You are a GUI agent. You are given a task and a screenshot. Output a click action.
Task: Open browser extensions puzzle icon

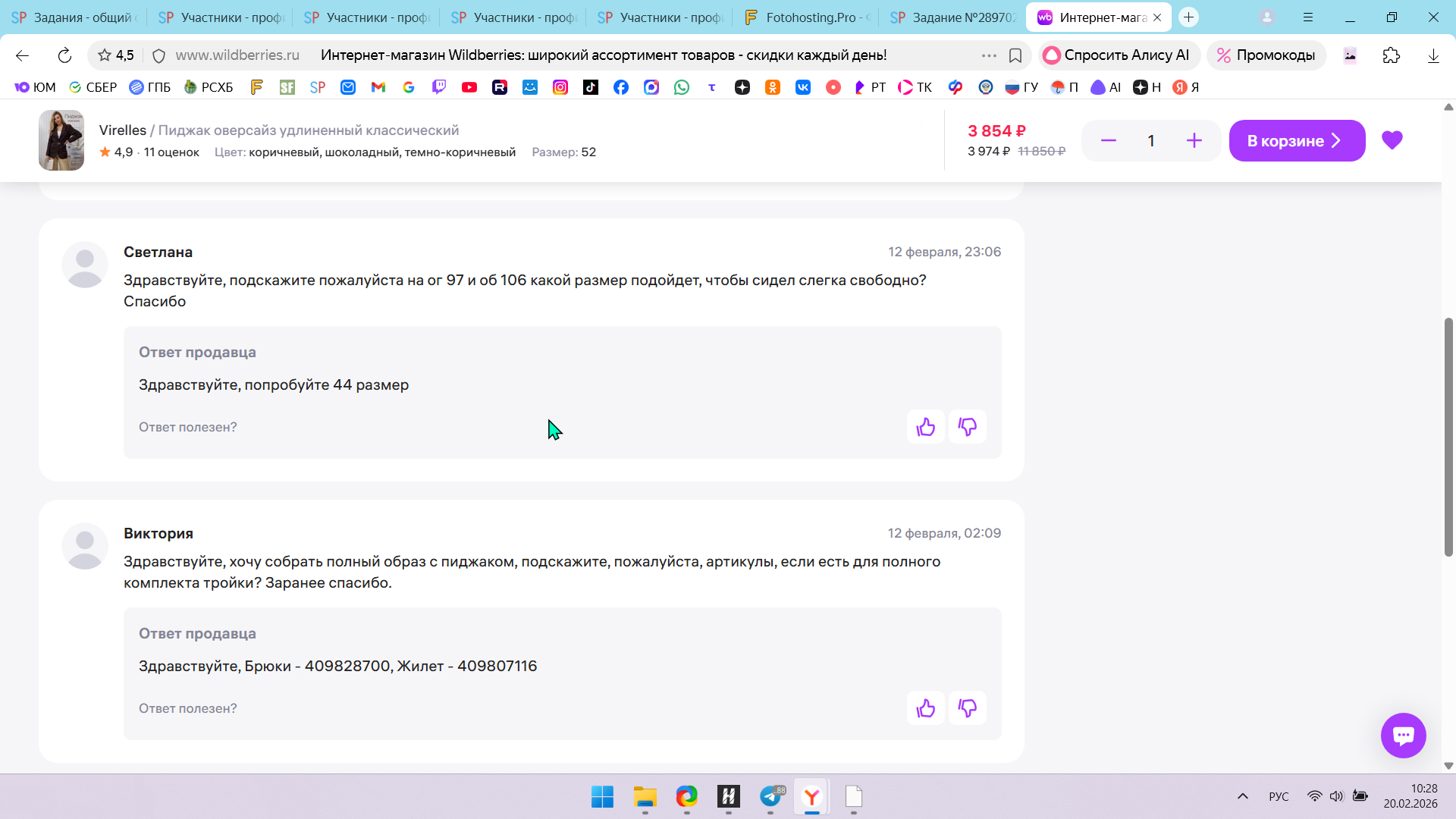click(1391, 55)
